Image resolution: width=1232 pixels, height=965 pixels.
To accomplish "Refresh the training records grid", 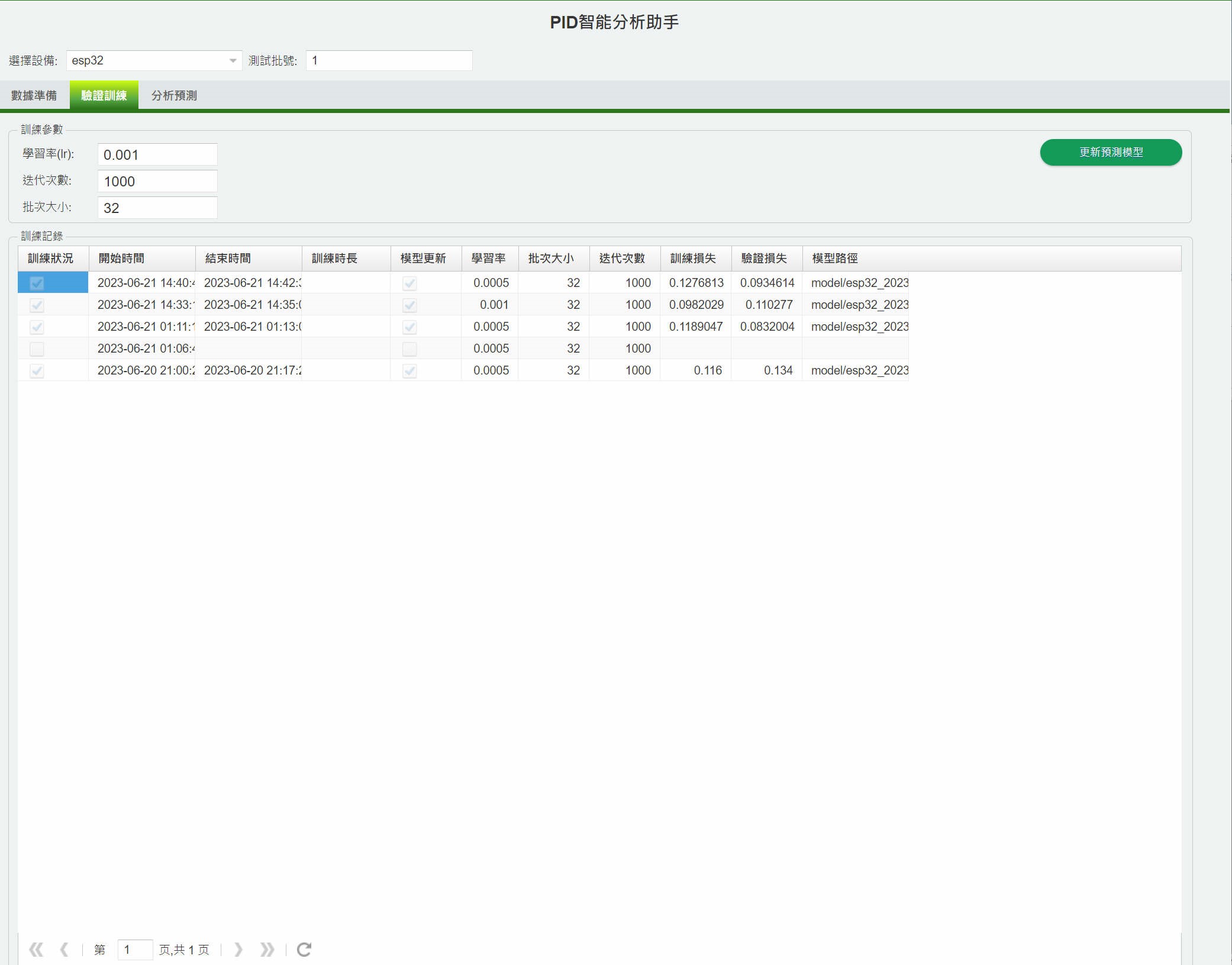I will [304, 950].
